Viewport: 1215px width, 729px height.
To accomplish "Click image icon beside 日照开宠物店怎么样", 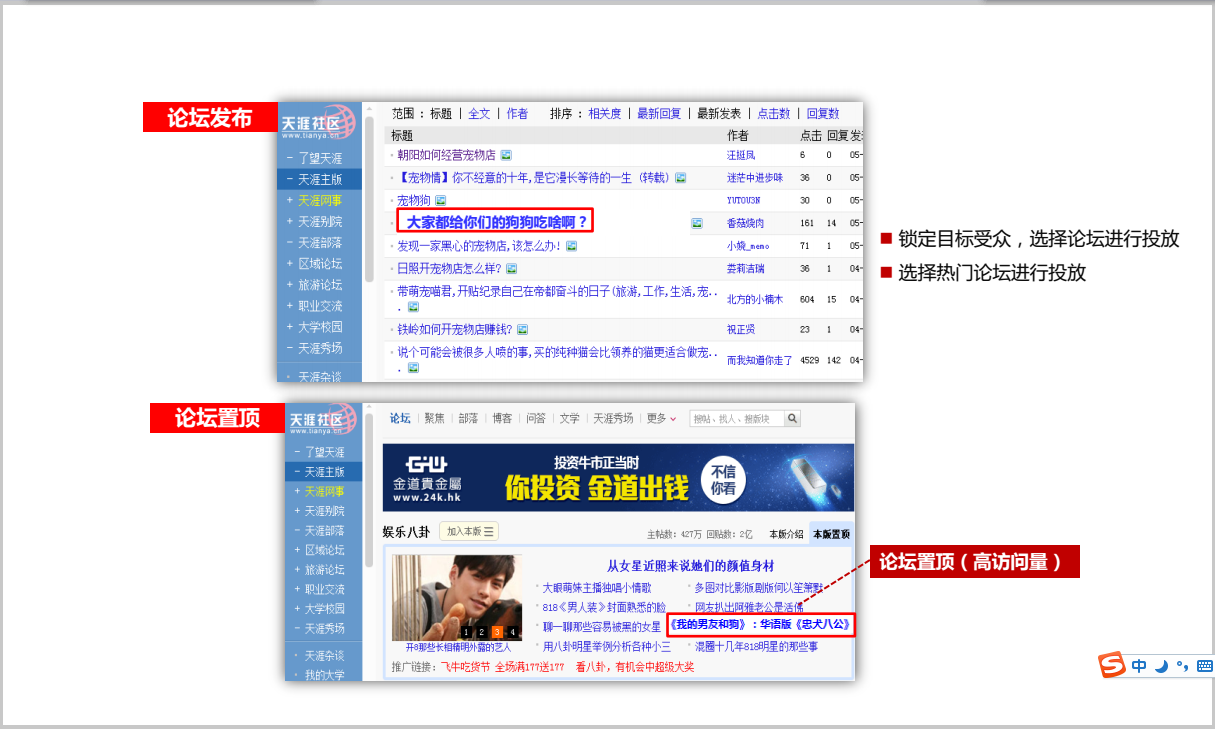I will click(x=511, y=268).
